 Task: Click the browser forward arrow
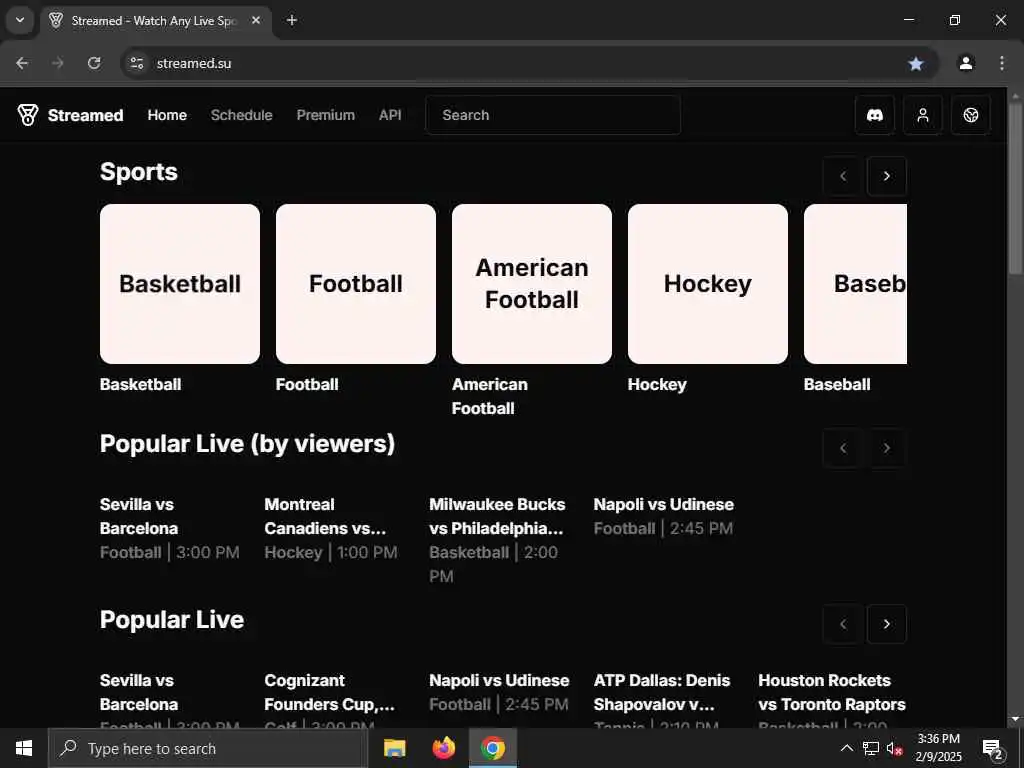[58, 63]
